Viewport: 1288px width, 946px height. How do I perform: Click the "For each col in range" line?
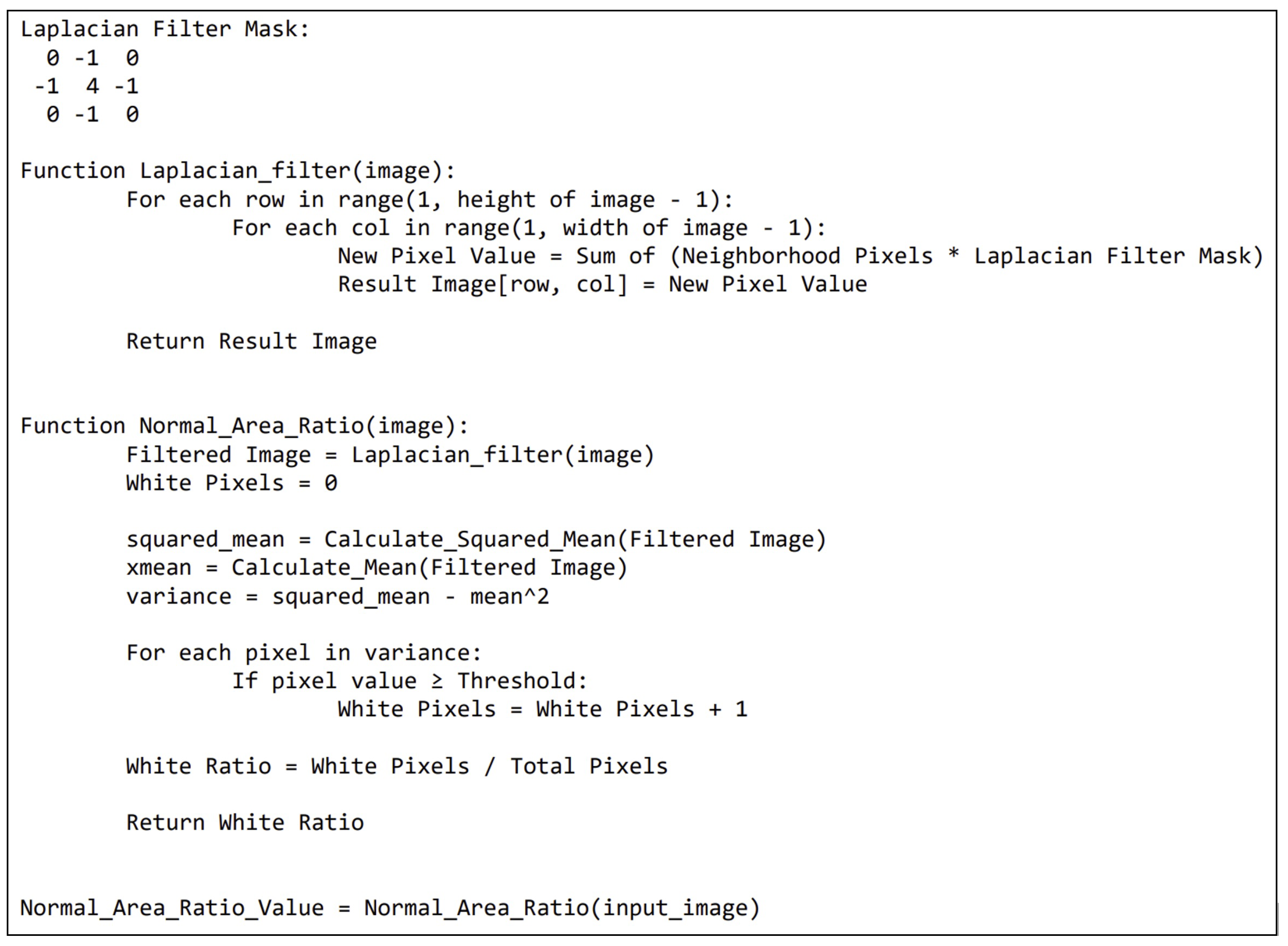coord(528,228)
